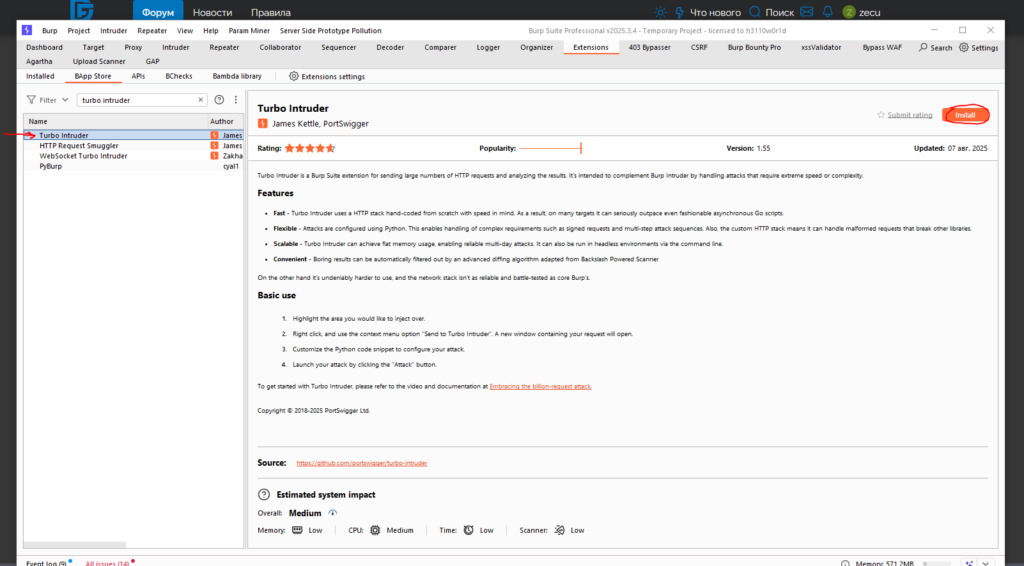Open the Server Side Prototype Pollution menu

click(330, 31)
